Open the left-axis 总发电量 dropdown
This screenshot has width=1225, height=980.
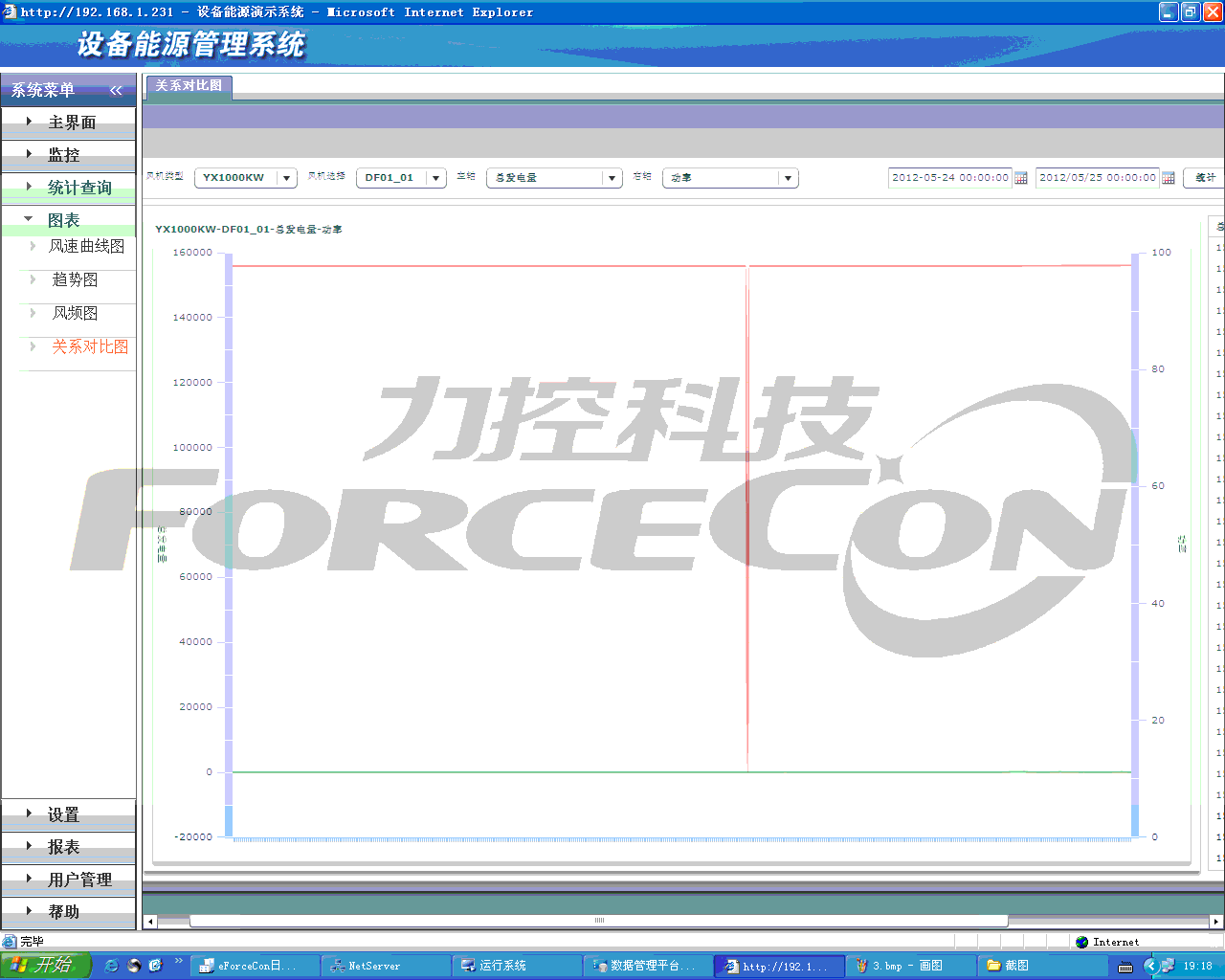pyautogui.click(x=612, y=178)
